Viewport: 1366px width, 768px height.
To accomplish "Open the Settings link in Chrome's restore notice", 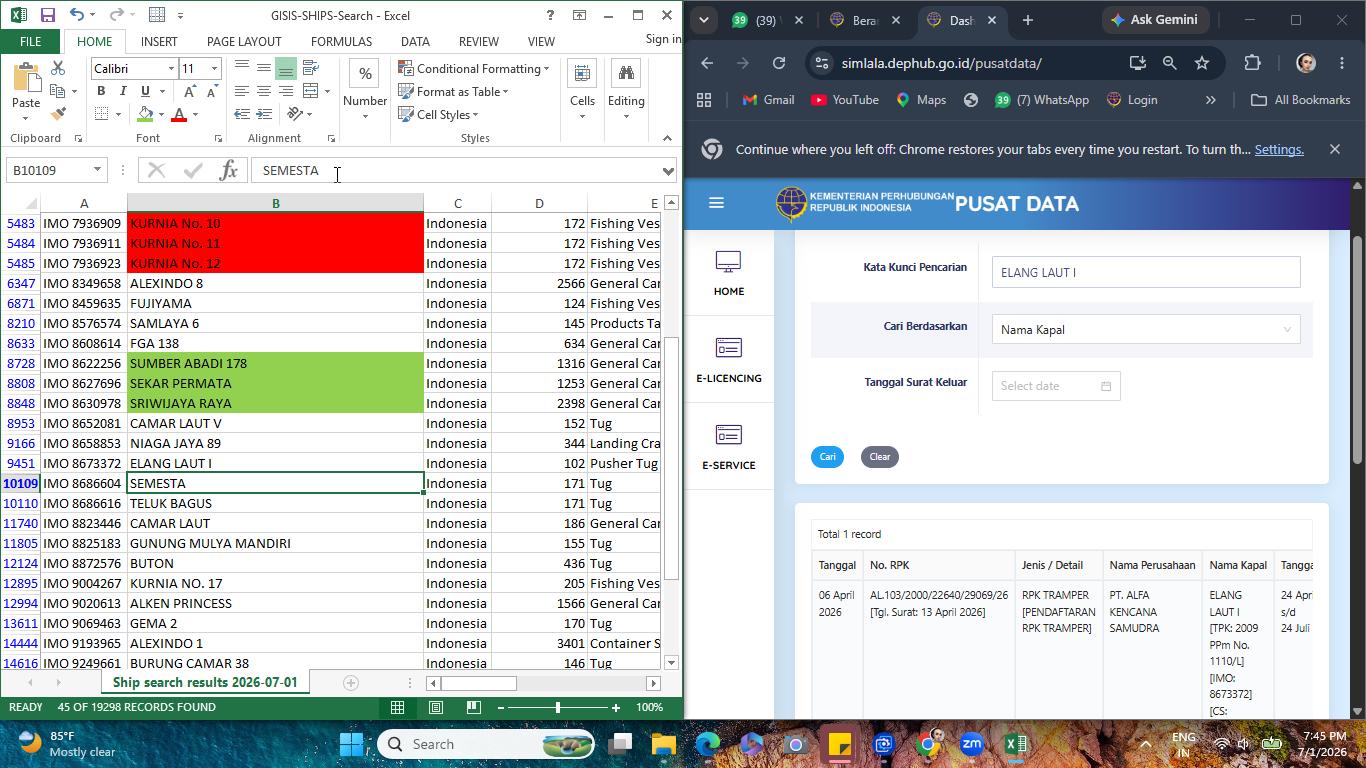I will [x=1279, y=149].
